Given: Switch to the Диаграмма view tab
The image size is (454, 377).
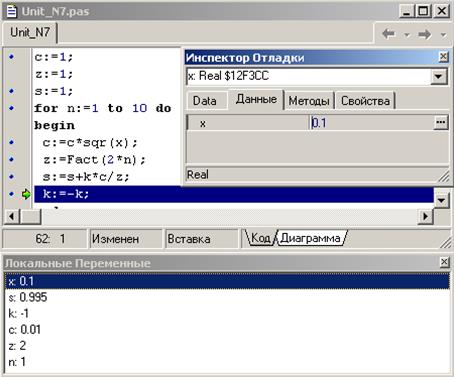Looking at the screenshot, I should pyautogui.click(x=310, y=238).
